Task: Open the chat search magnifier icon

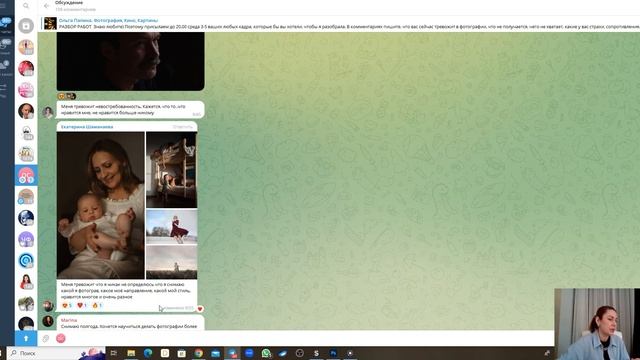Action: (x=26, y=6)
